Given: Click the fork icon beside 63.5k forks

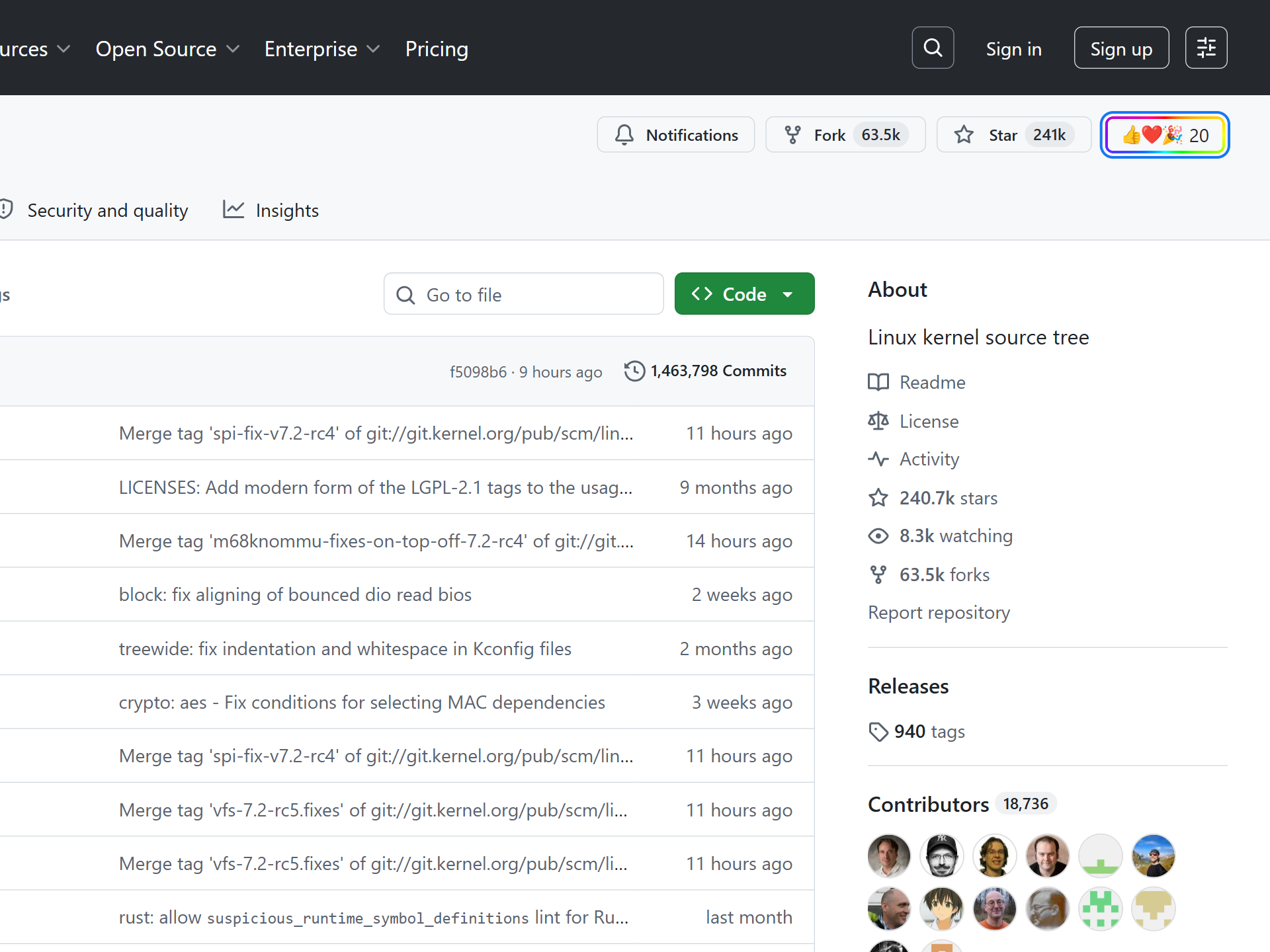Looking at the screenshot, I should click(878, 575).
